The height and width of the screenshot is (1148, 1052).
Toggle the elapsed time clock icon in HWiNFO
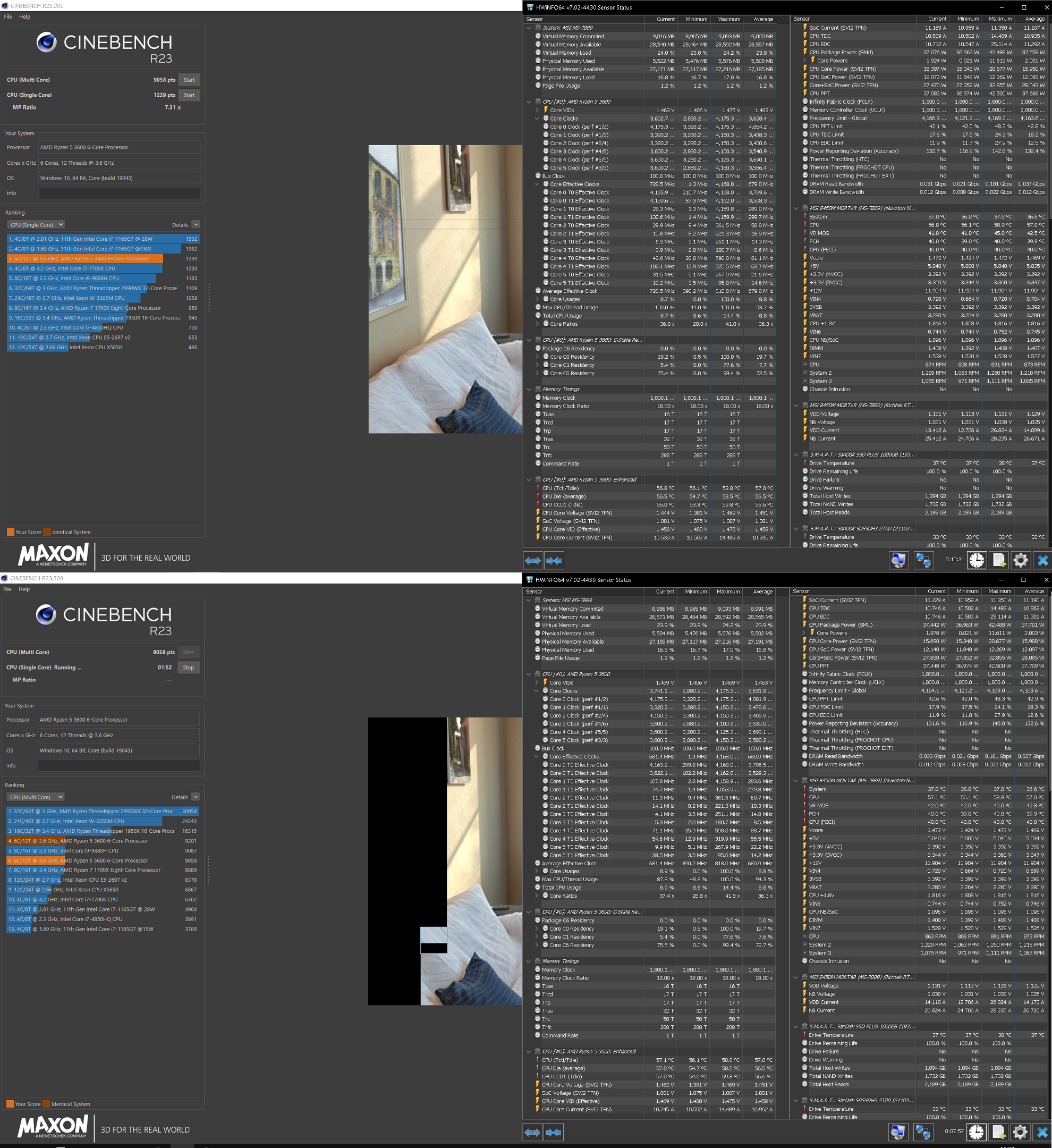(978, 560)
